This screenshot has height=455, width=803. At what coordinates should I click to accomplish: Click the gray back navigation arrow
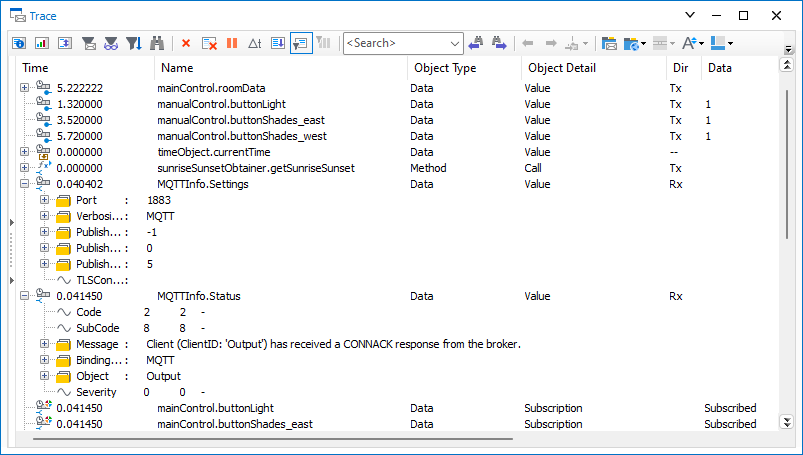pos(528,44)
